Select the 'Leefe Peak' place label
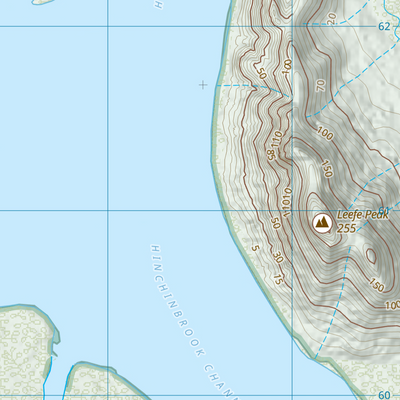Image resolution: width=400 pixels, height=400 pixels. (363, 215)
